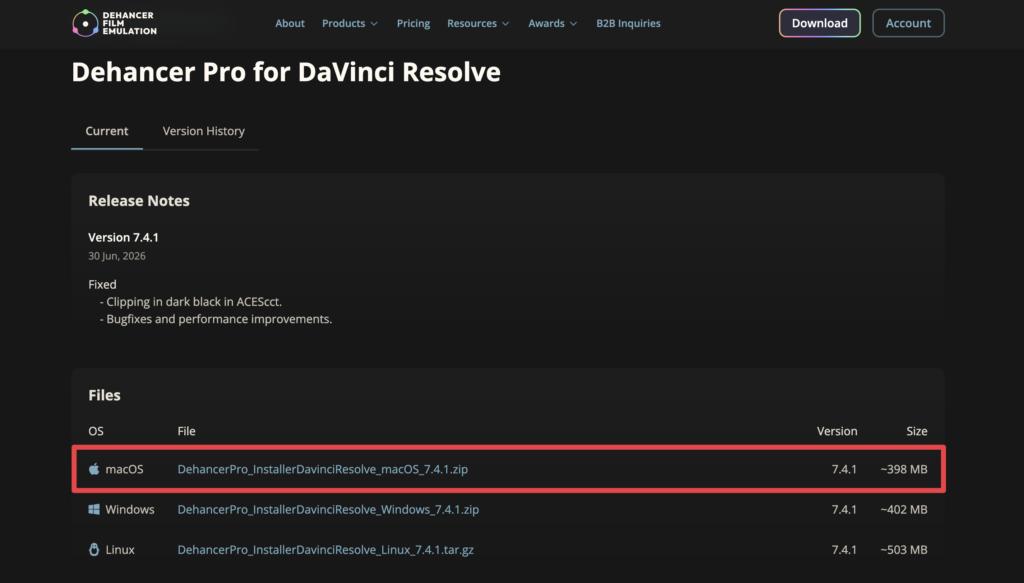1024x583 pixels.
Task: Open B2B Inquiries page
Action: click(x=628, y=24)
